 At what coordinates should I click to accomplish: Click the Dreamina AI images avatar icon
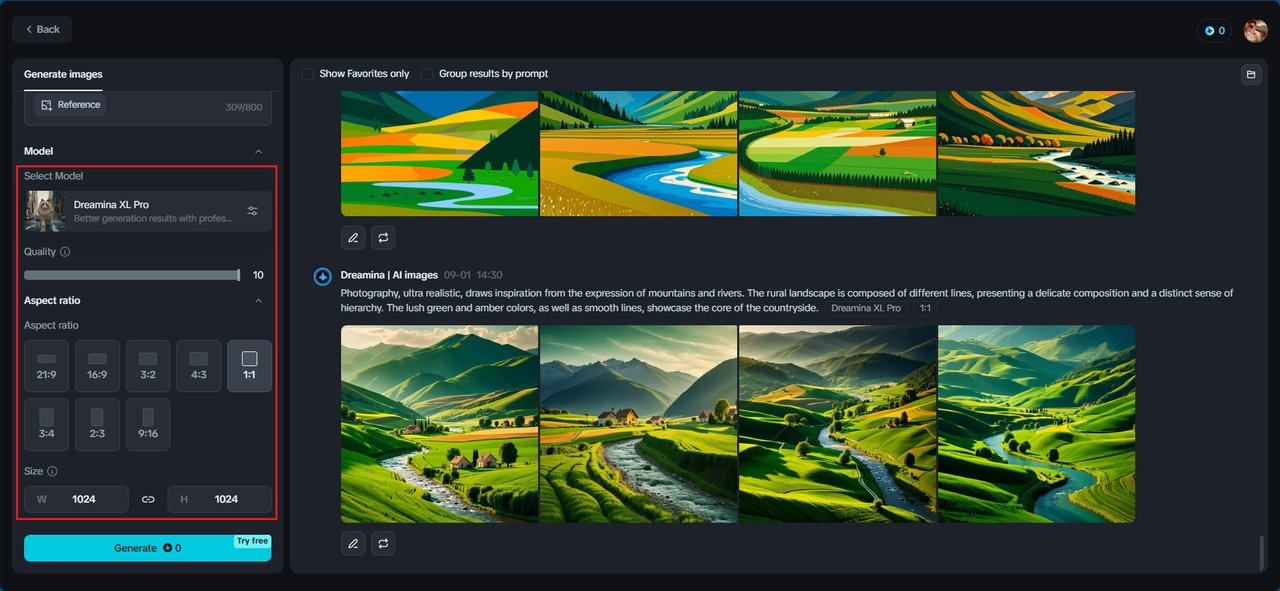[x=323, y=276]
